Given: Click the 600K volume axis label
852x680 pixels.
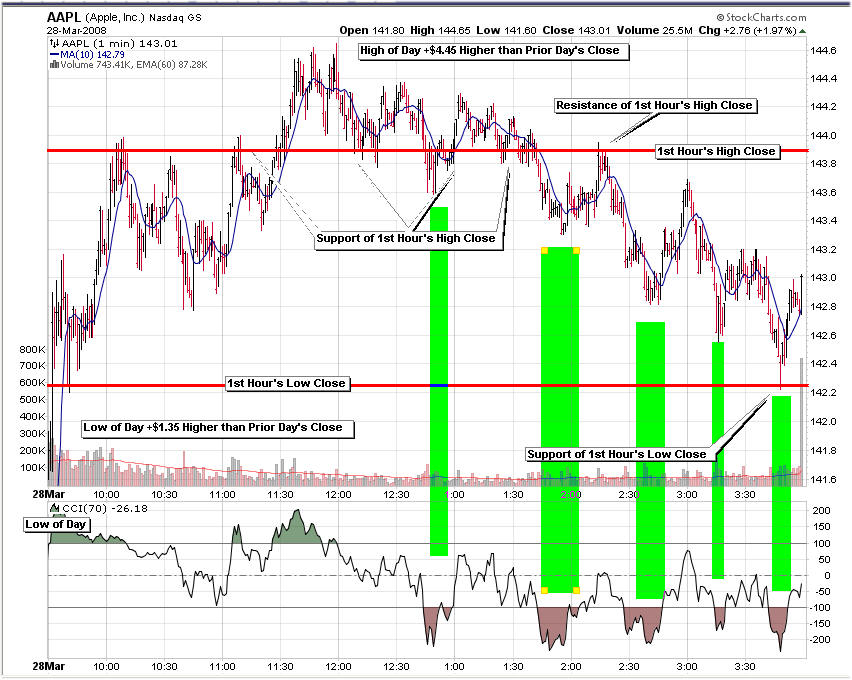Looking at the screenshot, I should [33, 382].
